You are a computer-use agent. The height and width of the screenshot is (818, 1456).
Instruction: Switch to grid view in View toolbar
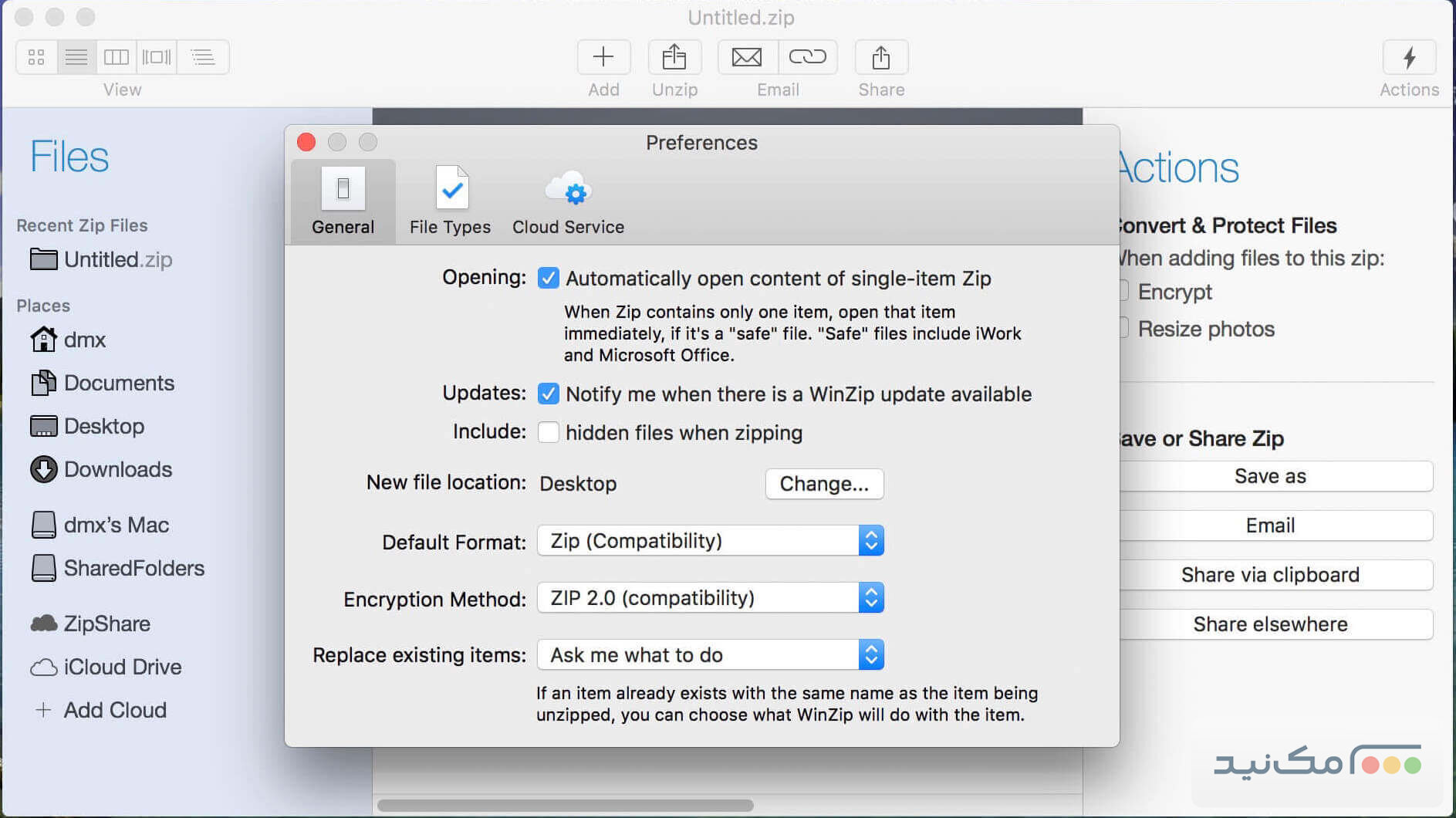(x=36, y=56)
